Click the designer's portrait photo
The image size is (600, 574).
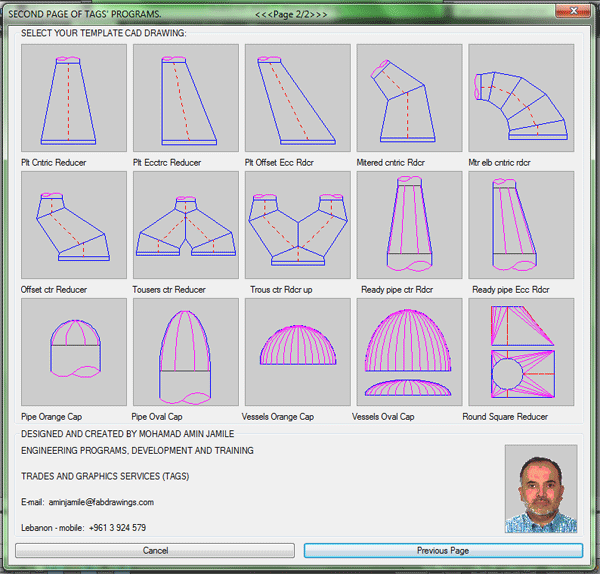541,489
